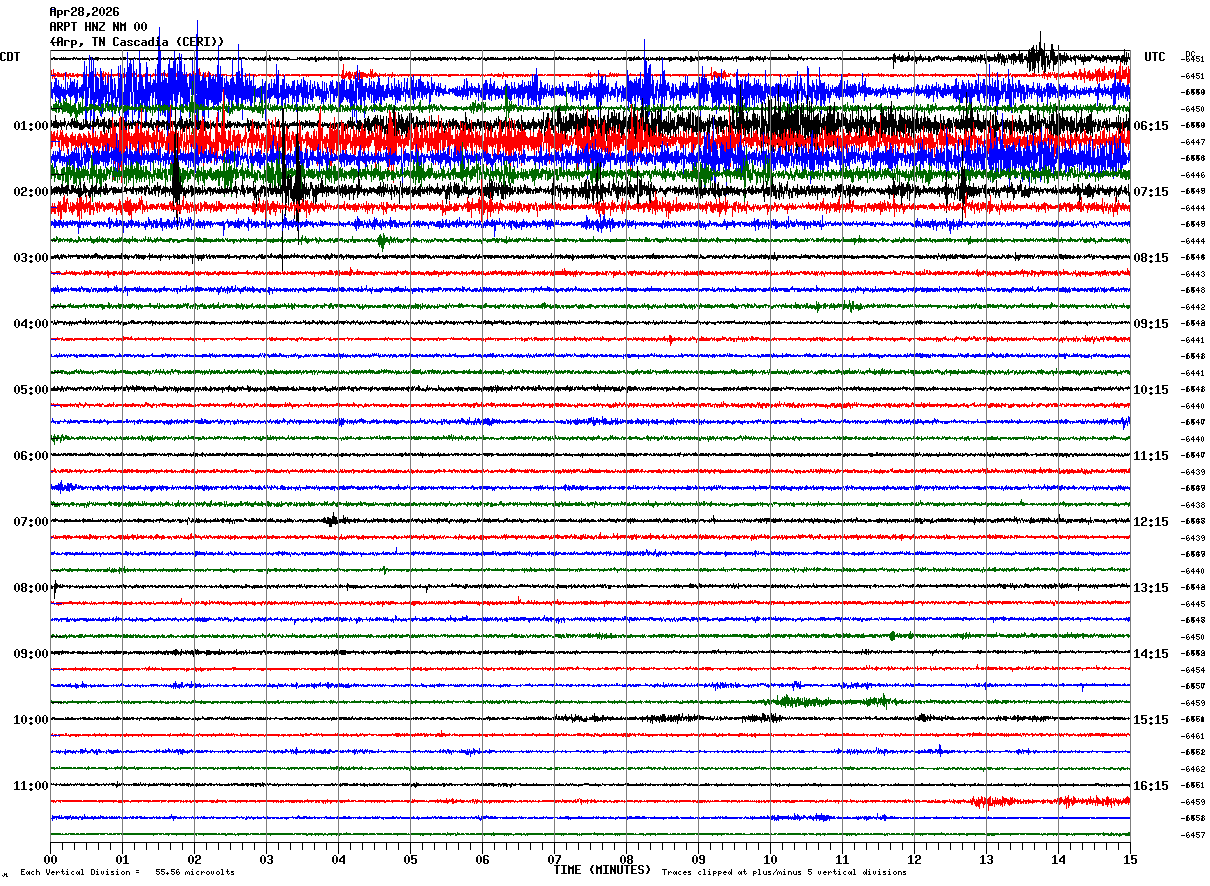This screenshot has height=886, width=1210.
Task: Click minute tick label "03" on the bottom axis
Action: tap(266, 859)
